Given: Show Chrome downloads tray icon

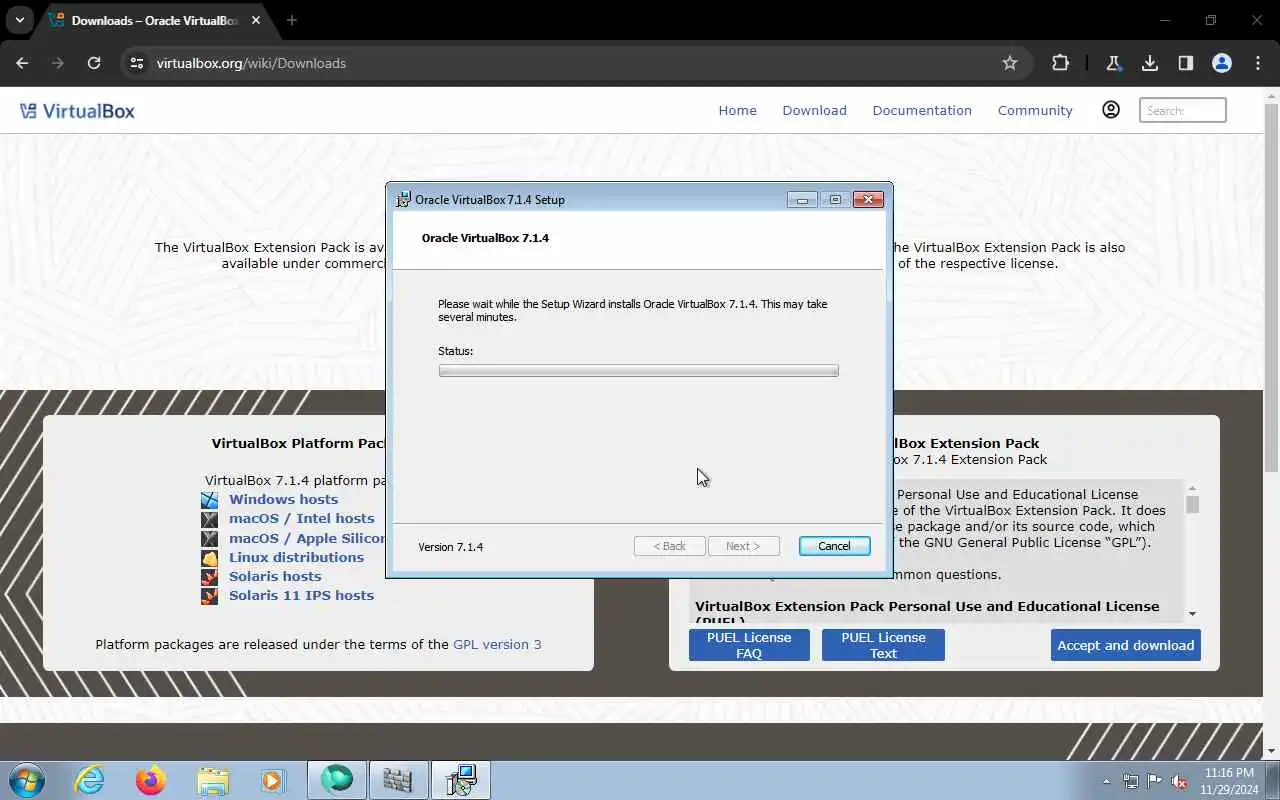Looking at the screenshot, I should [1150, 63].
